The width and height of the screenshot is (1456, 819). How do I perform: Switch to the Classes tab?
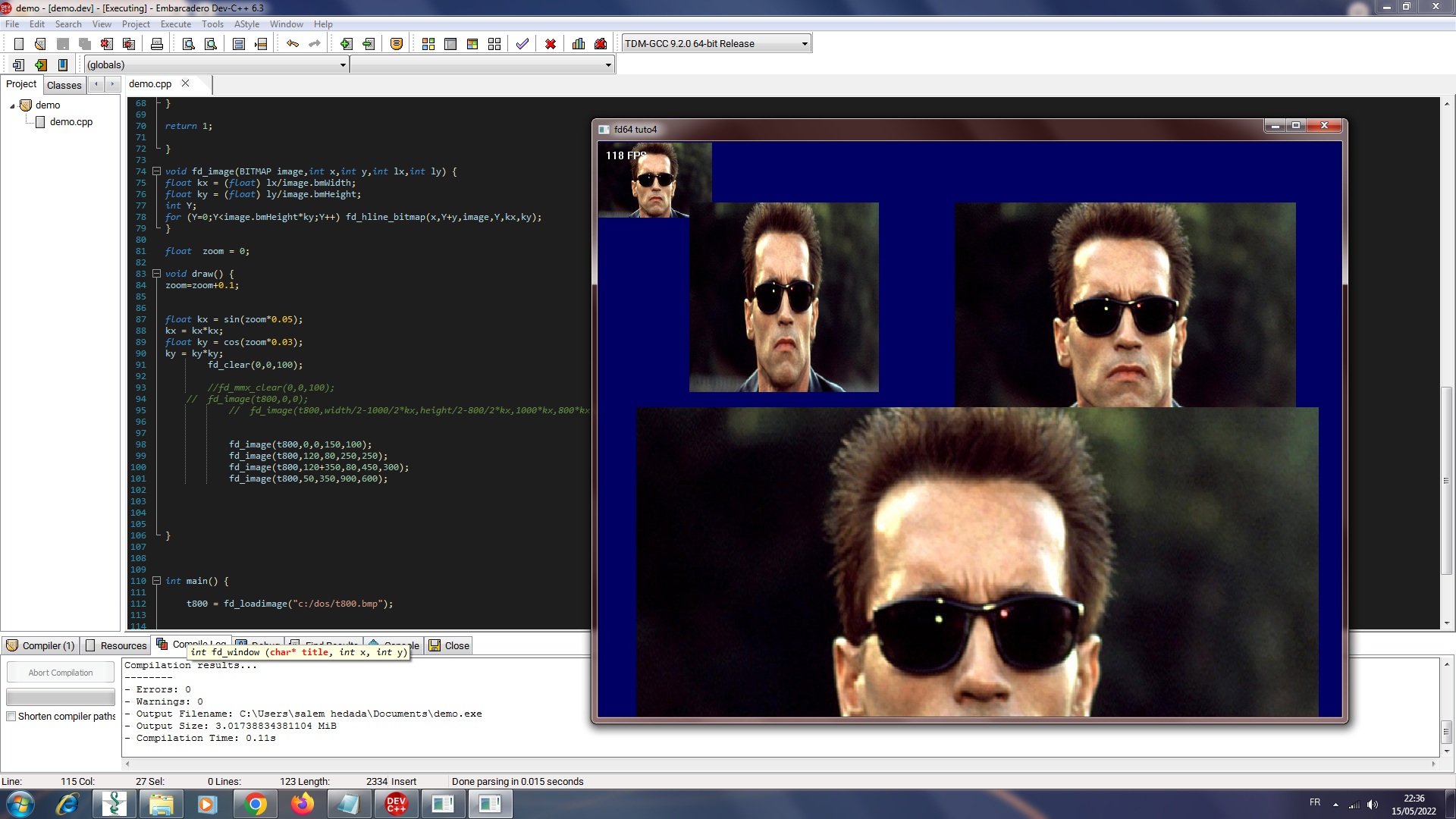tap(64, 85)
